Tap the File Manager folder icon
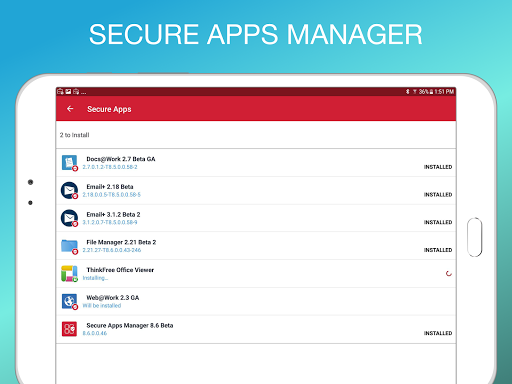 (x=70, y=246)
